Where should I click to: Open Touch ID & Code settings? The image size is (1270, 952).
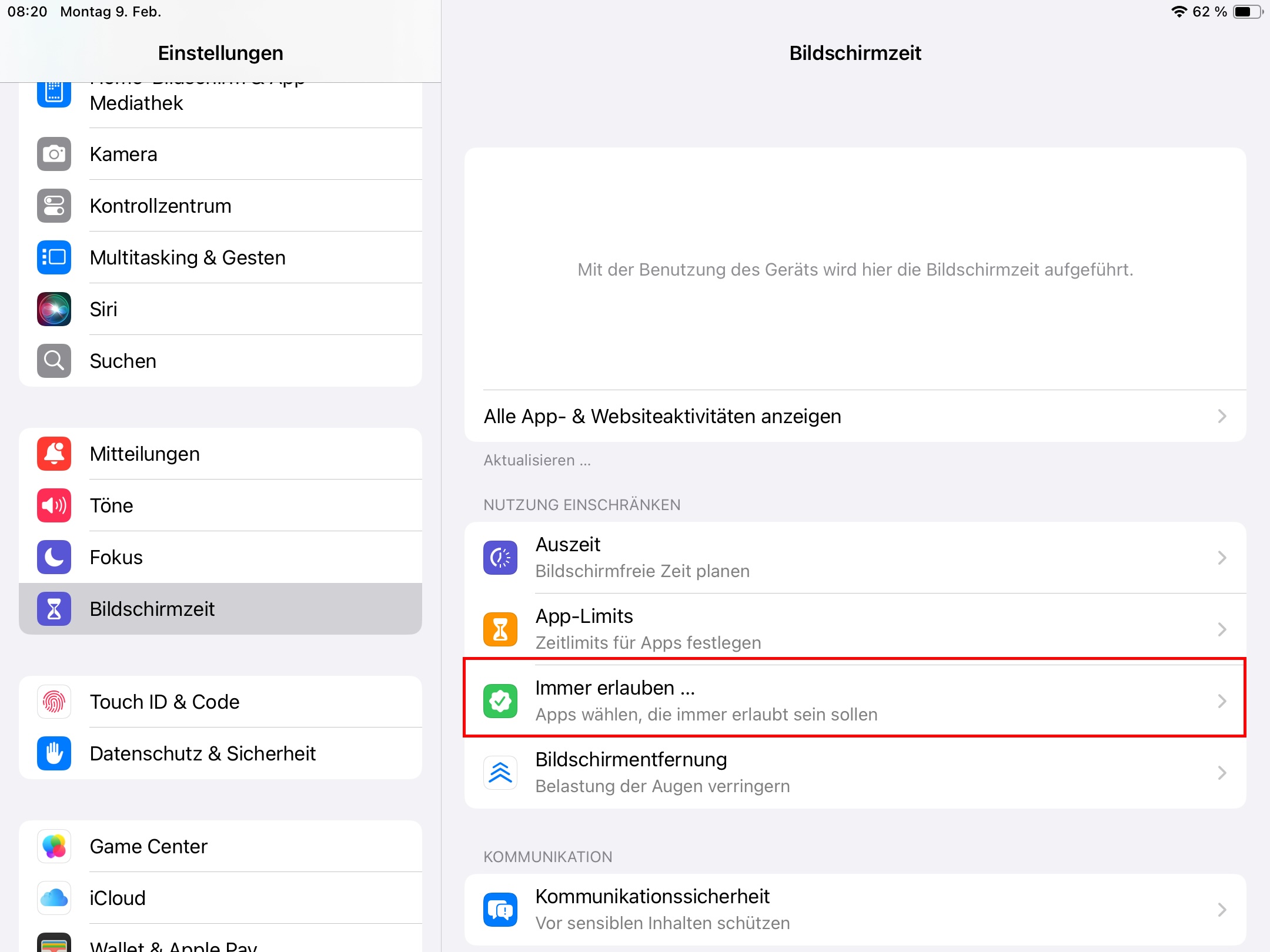coord(220,702)
